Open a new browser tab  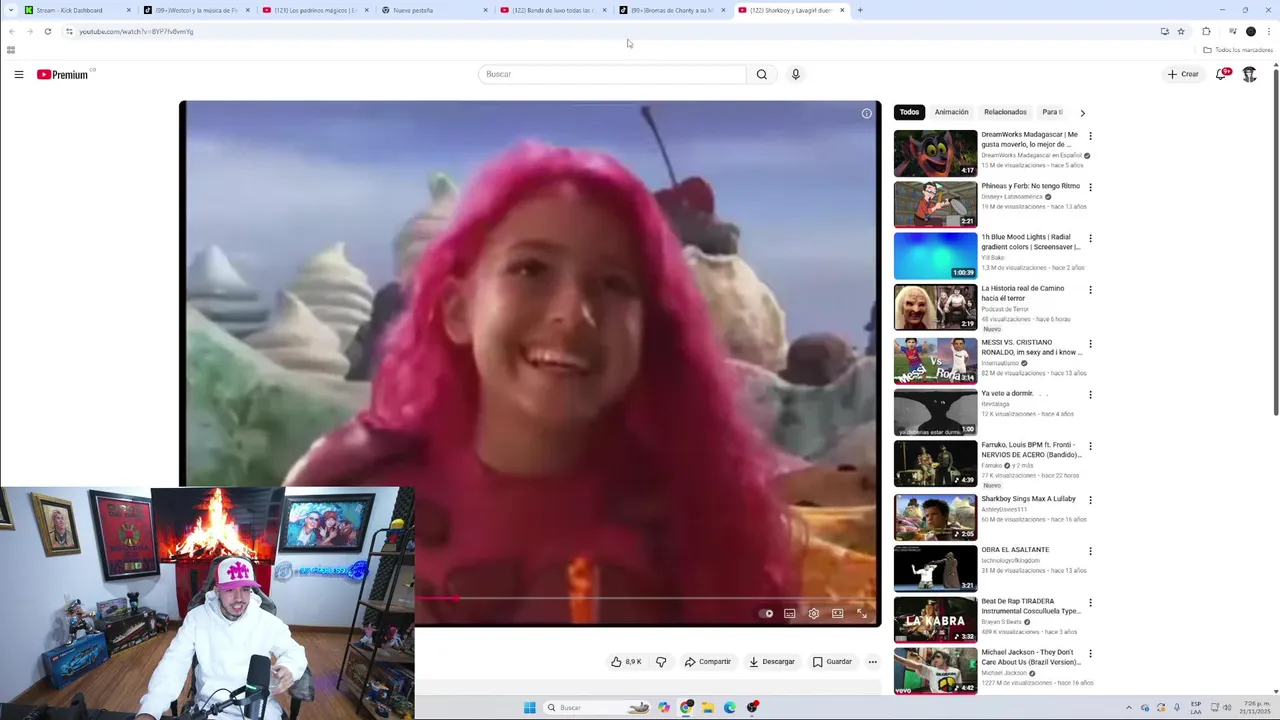coord(860,10)
